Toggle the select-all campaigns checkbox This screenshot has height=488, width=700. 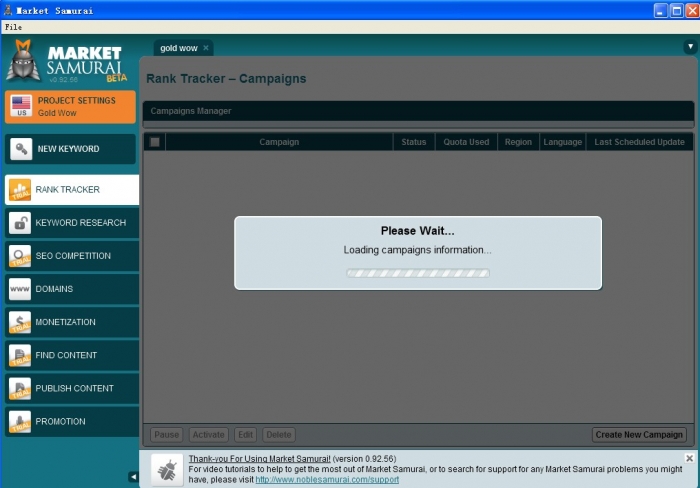[x=155, y=142]
